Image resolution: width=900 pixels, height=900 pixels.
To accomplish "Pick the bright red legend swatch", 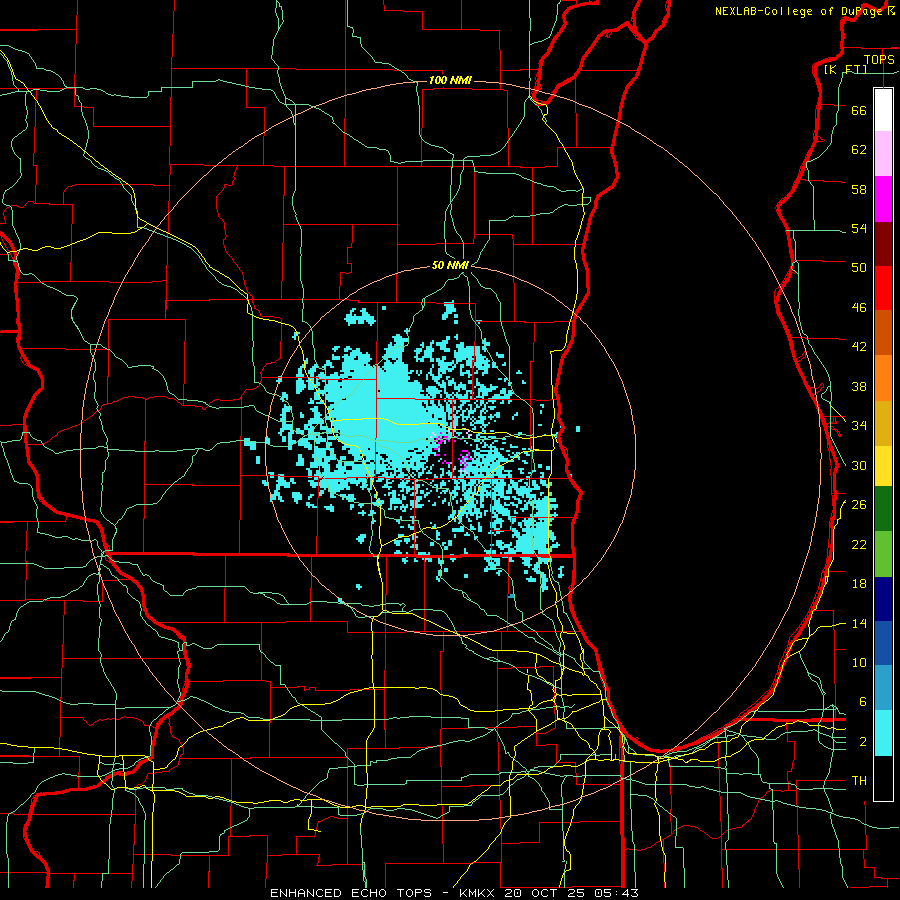I will pyautogui.click(x=883, y=288).
